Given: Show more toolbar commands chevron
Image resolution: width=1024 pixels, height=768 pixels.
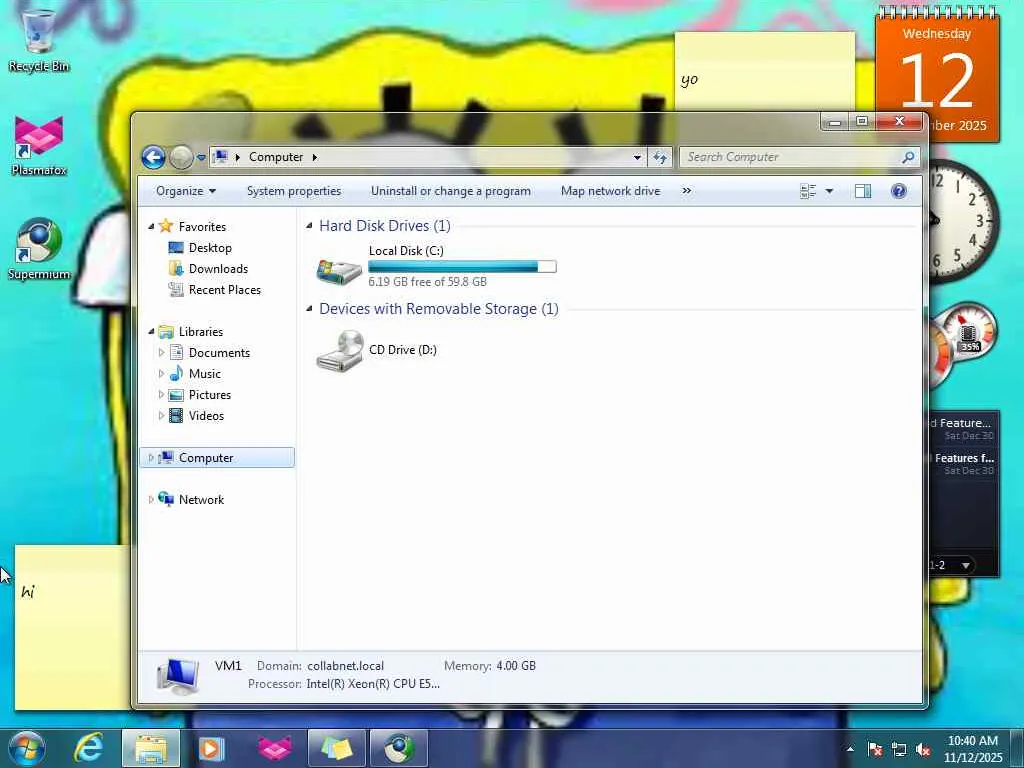Looking at the screenshot, I should [x=686, y=191].
